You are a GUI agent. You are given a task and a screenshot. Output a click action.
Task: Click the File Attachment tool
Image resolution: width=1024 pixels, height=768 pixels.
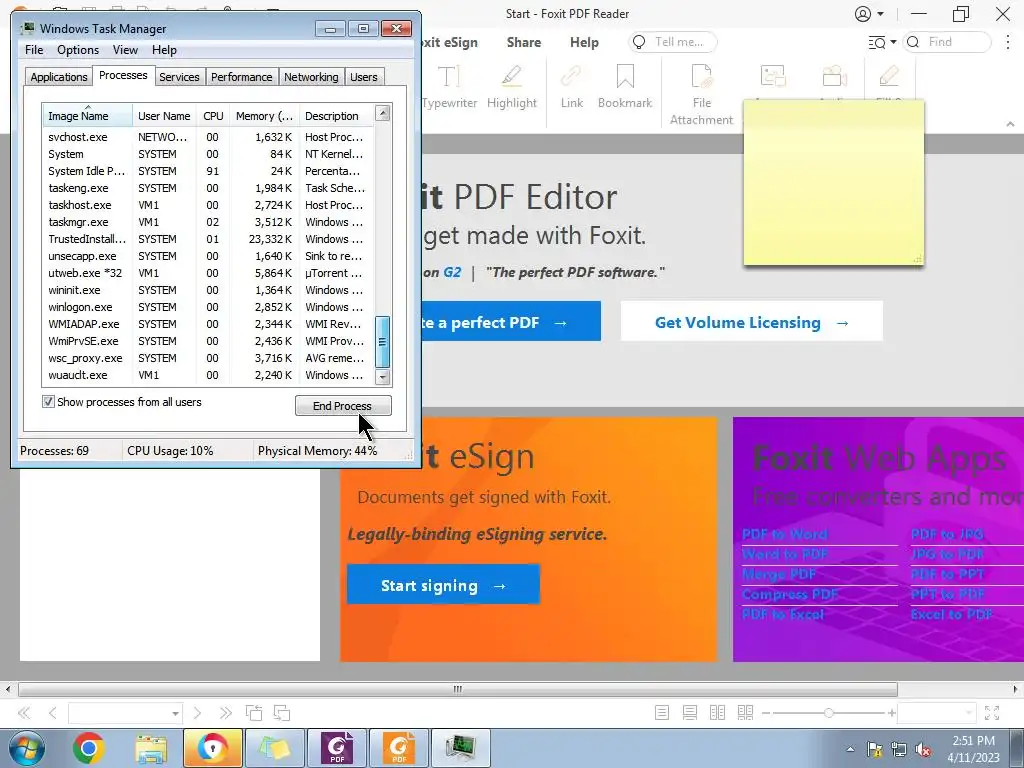tap(701, 95)
